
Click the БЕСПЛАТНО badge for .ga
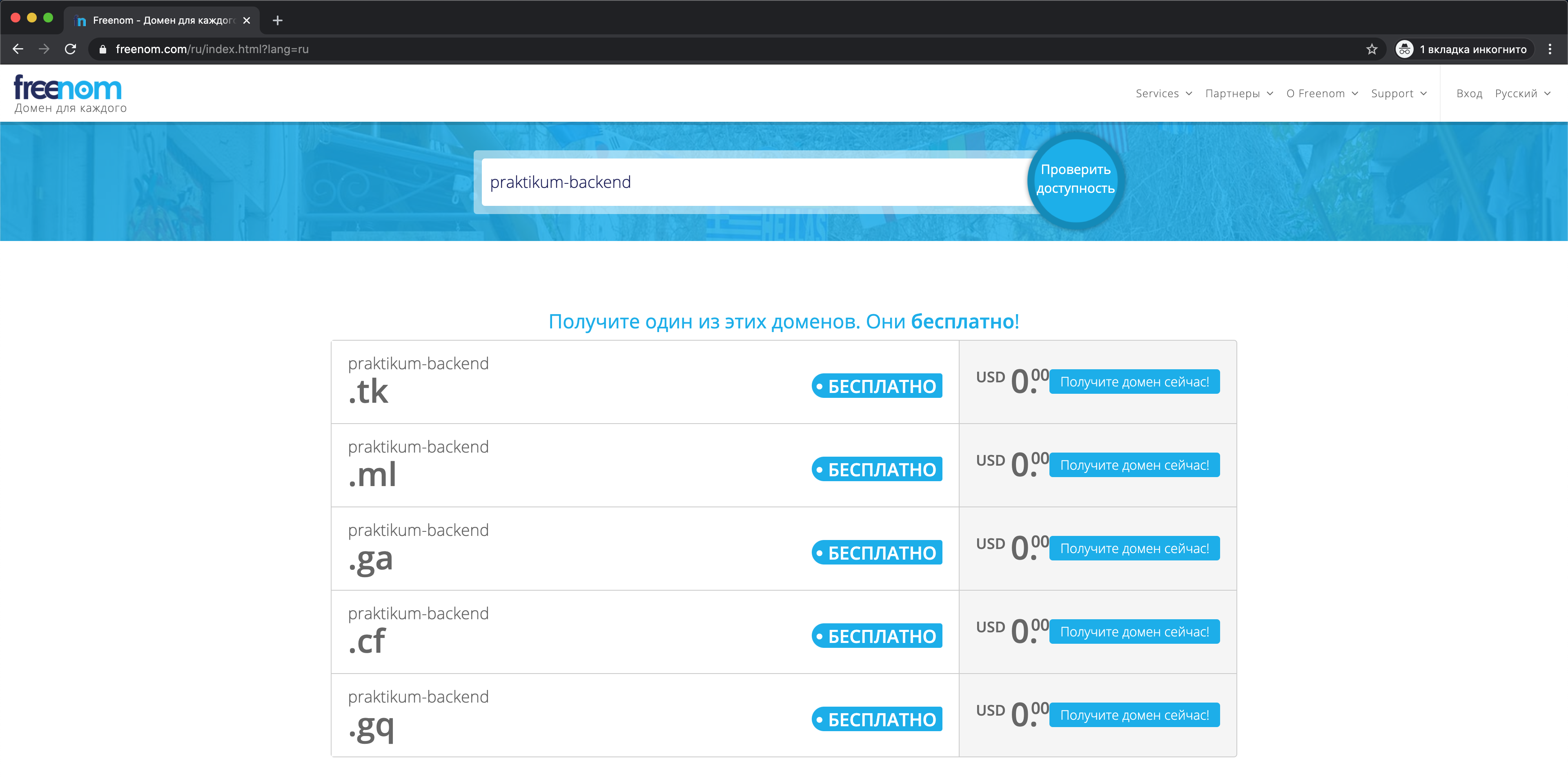click(x=877, y=553)
